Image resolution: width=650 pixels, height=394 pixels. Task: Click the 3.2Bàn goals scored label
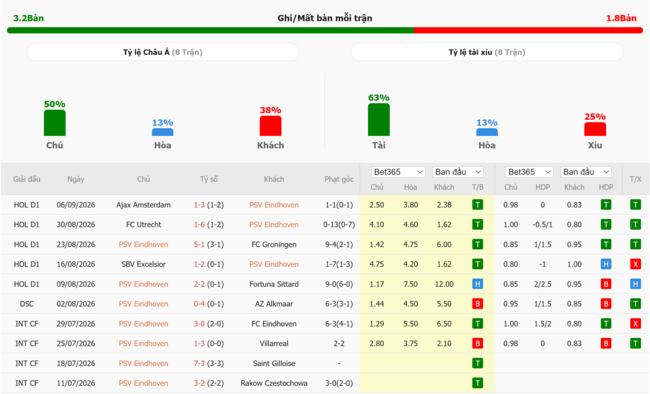(x=29, y=18)
